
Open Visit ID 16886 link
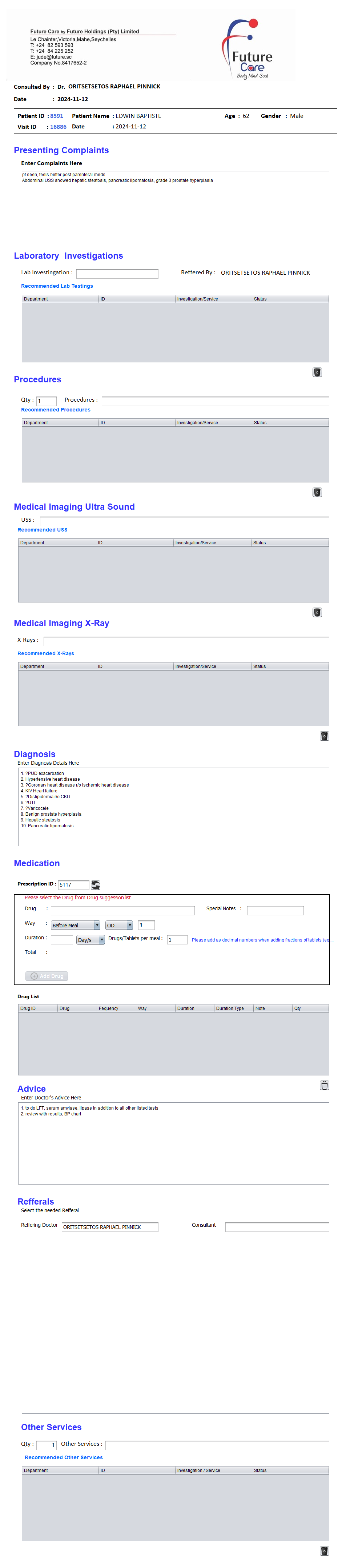(59, 127)
